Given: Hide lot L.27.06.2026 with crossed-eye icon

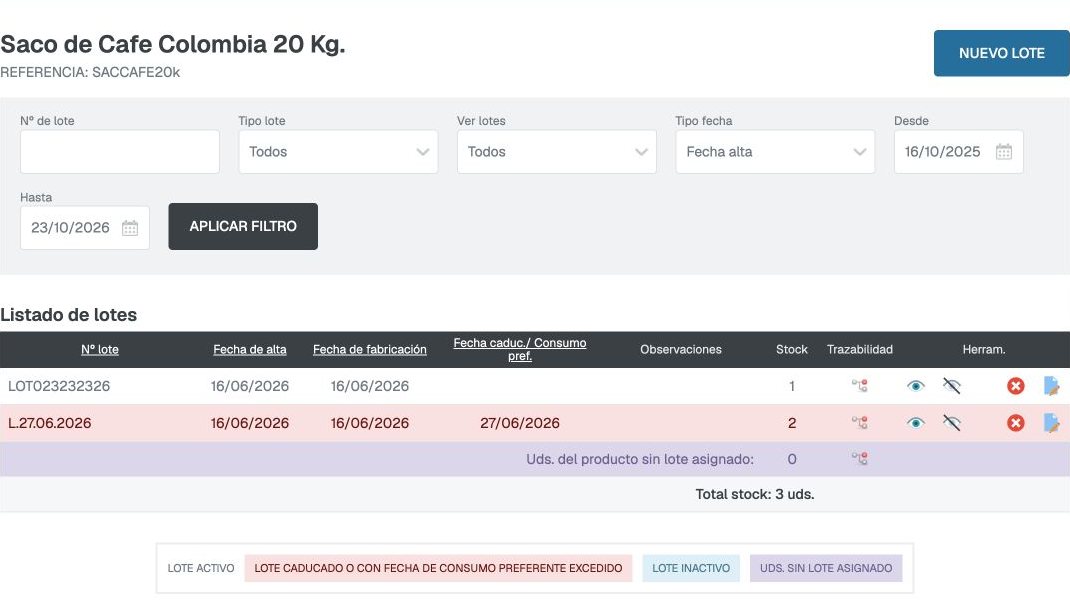Looking at the screenshot, I should pos(951,423).
